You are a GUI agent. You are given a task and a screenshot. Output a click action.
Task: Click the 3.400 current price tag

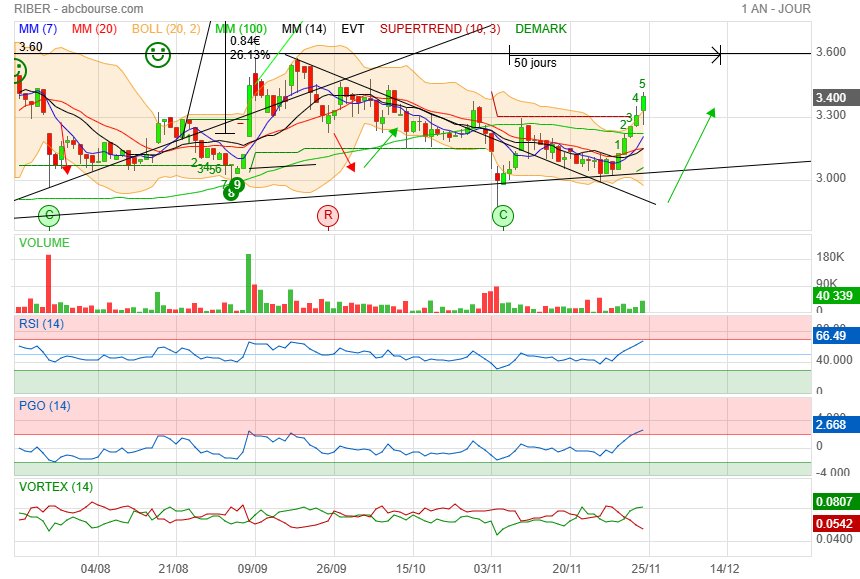click(x=831, y=98)
